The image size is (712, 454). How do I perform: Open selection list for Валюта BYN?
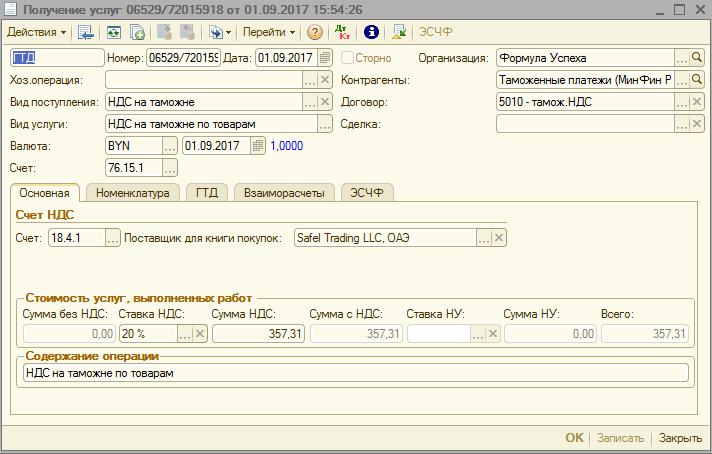pyautogui.click(x=170, y=146)
